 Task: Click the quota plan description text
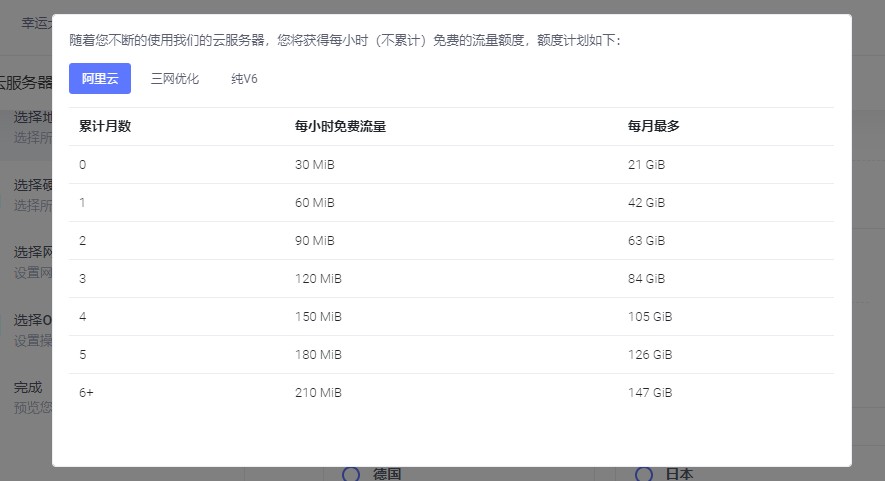345,41
